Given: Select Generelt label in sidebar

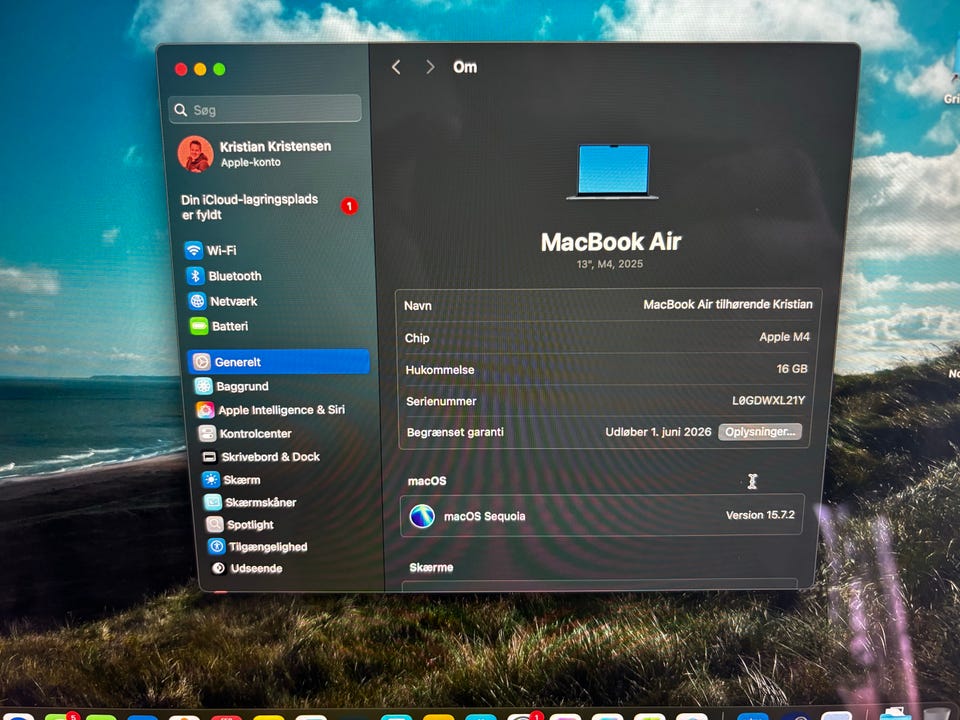Looking at the screenshot, I should (238, 362).
